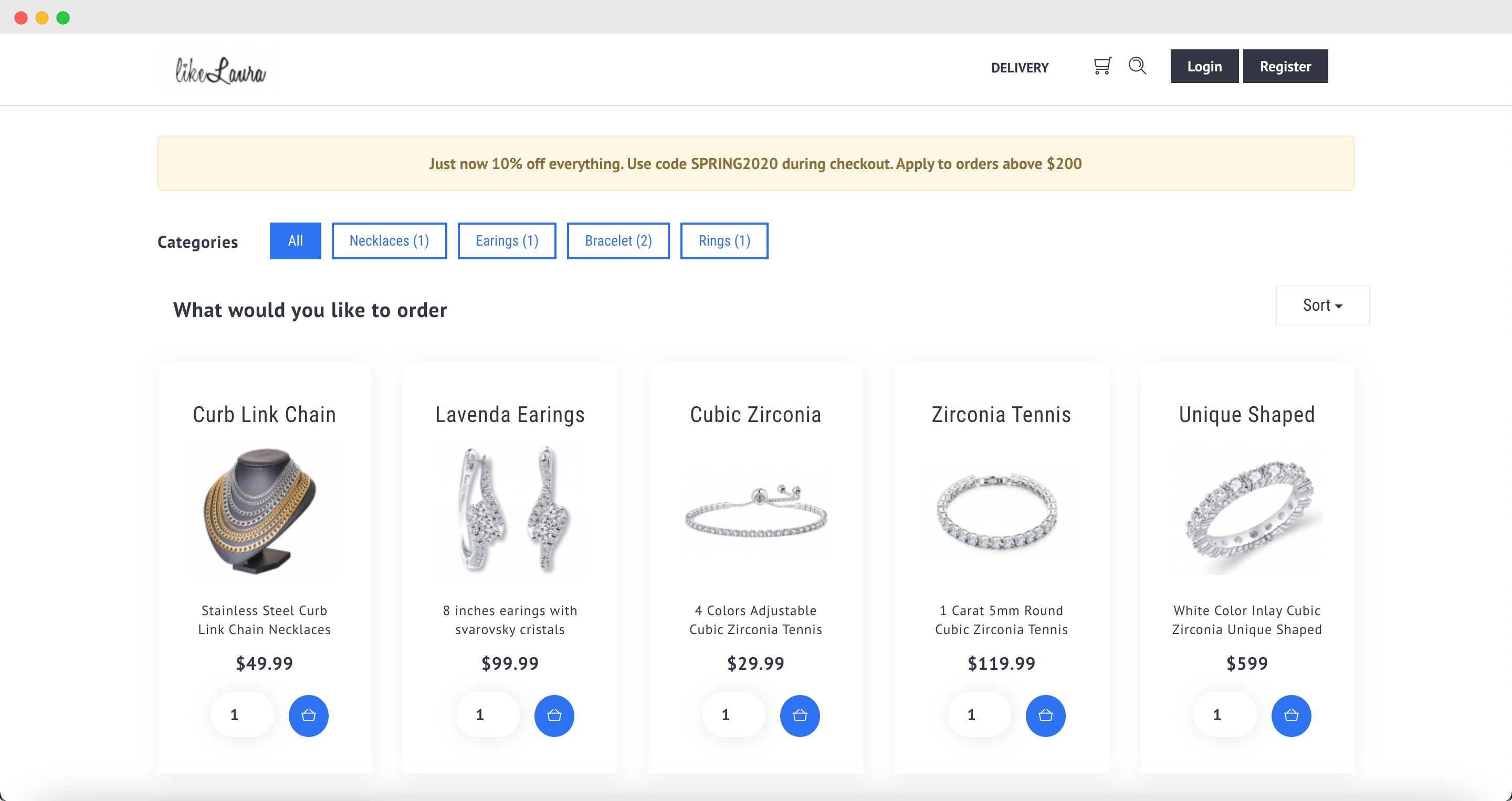Show the Rings category
Screen dimensions: 1512x801
pyautogui.click(x=724, y=240)
